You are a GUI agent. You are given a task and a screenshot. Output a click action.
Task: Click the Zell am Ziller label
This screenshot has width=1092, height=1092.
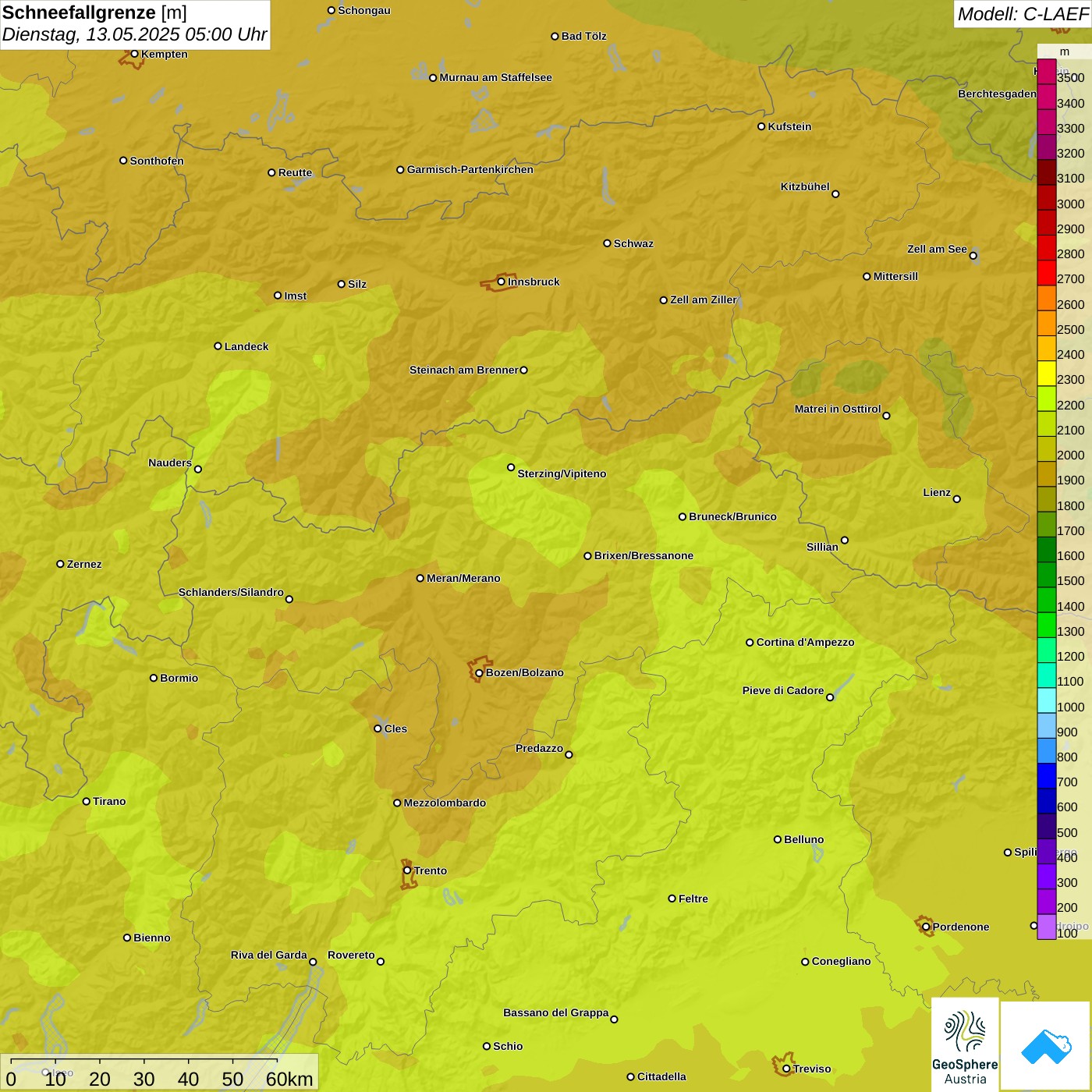(704, 300)
